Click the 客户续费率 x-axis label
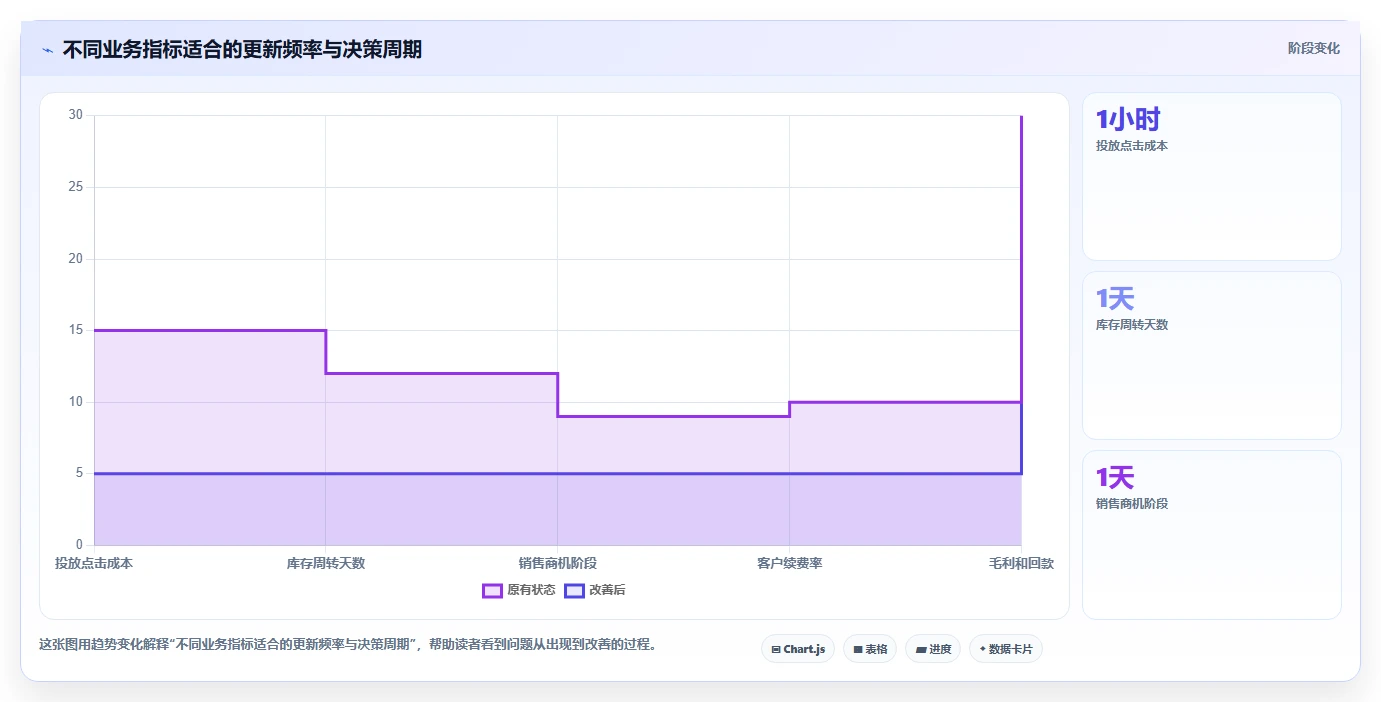1381x702 pixels. click(x=789, y=563)
